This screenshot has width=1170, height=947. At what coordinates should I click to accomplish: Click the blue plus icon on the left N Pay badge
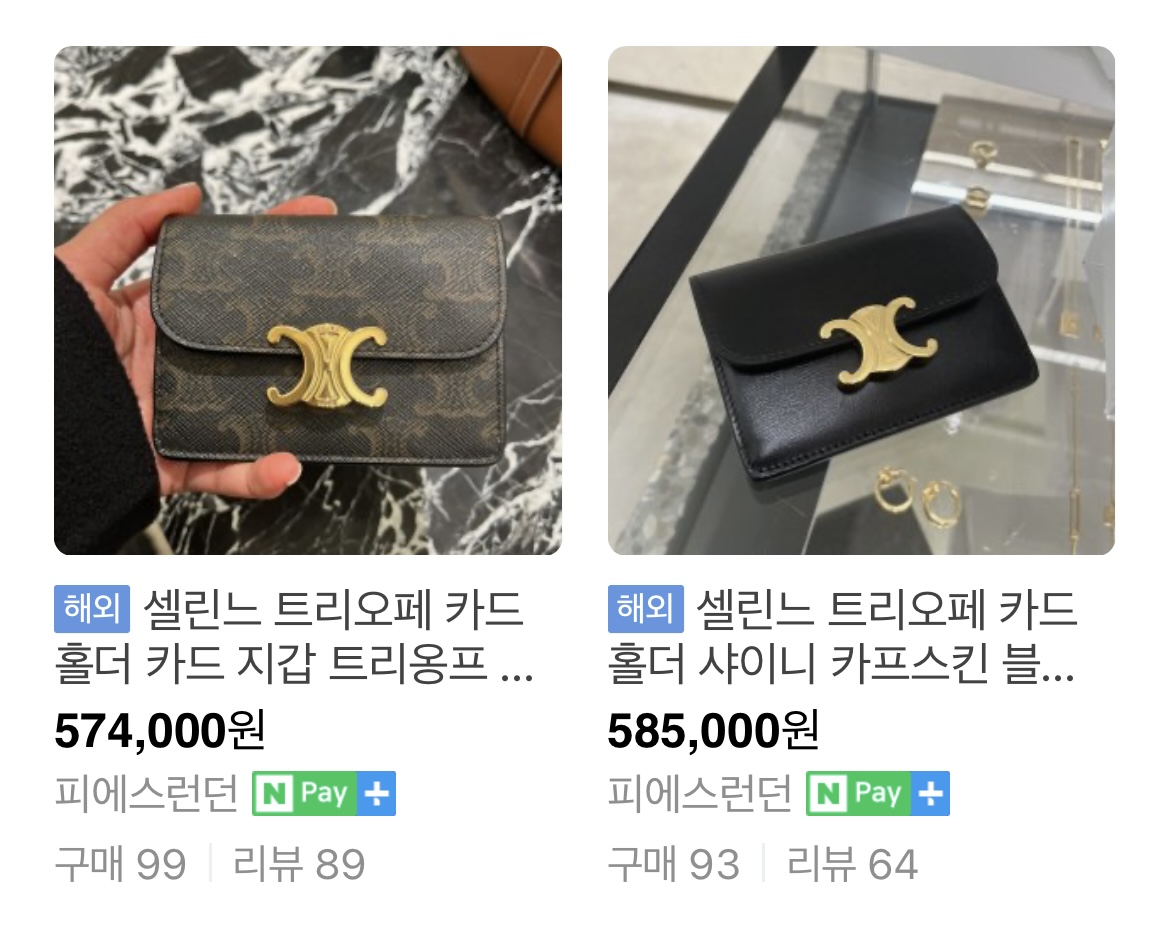(x=376, y=793)
